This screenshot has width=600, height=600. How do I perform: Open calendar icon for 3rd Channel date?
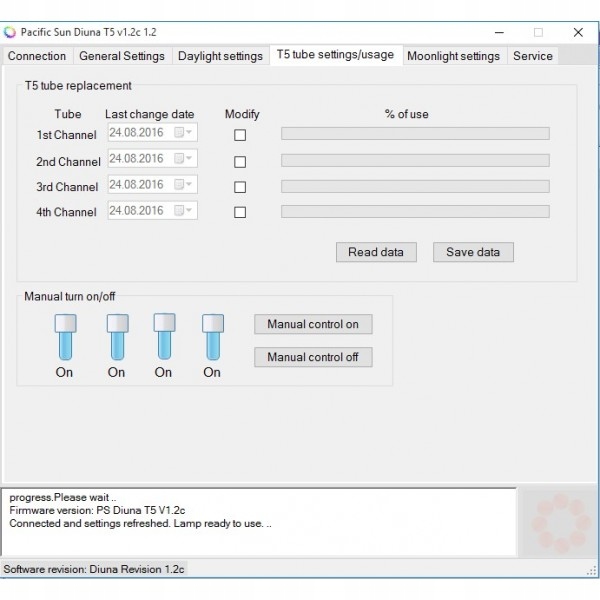179,184
